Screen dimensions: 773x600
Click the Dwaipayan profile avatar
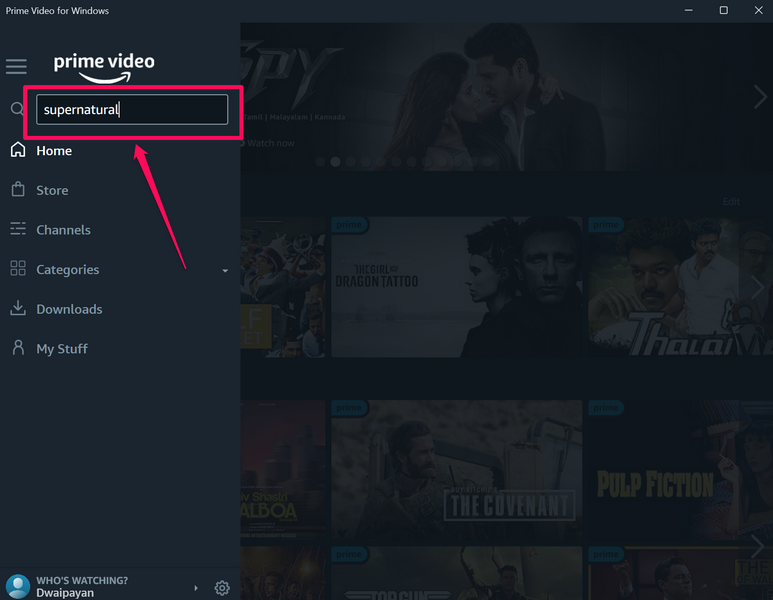18,587
